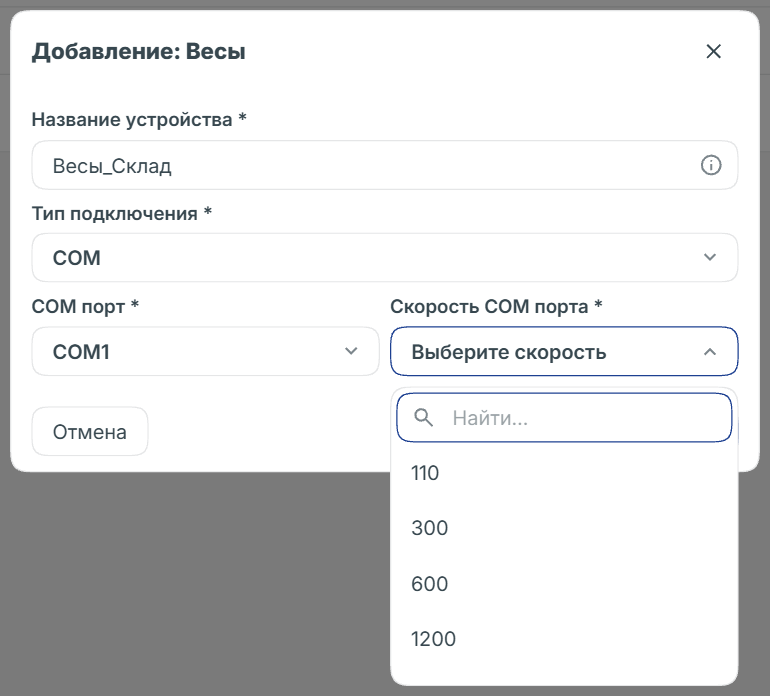Open the COM порт dropdown showing COM1

tap(205, 351)
